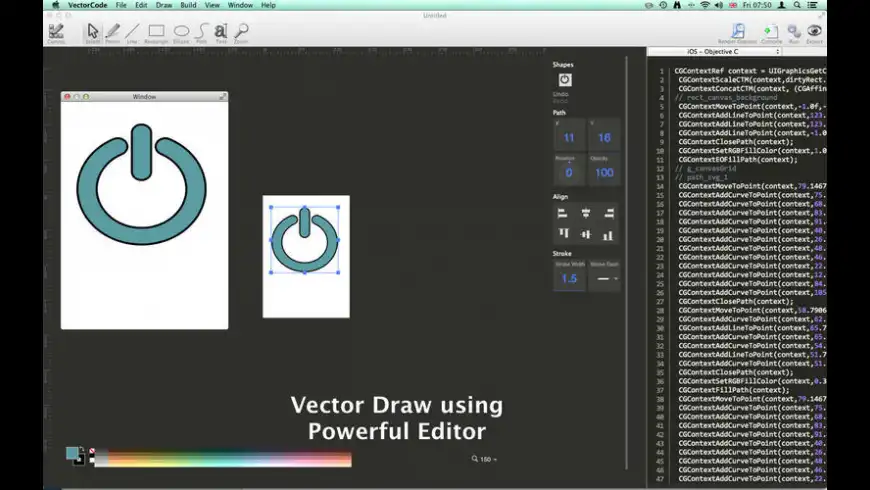Select the Rectangle tool
Image resolution: width=870 pixels, height=490 pixels.
[x=156, y=33]
